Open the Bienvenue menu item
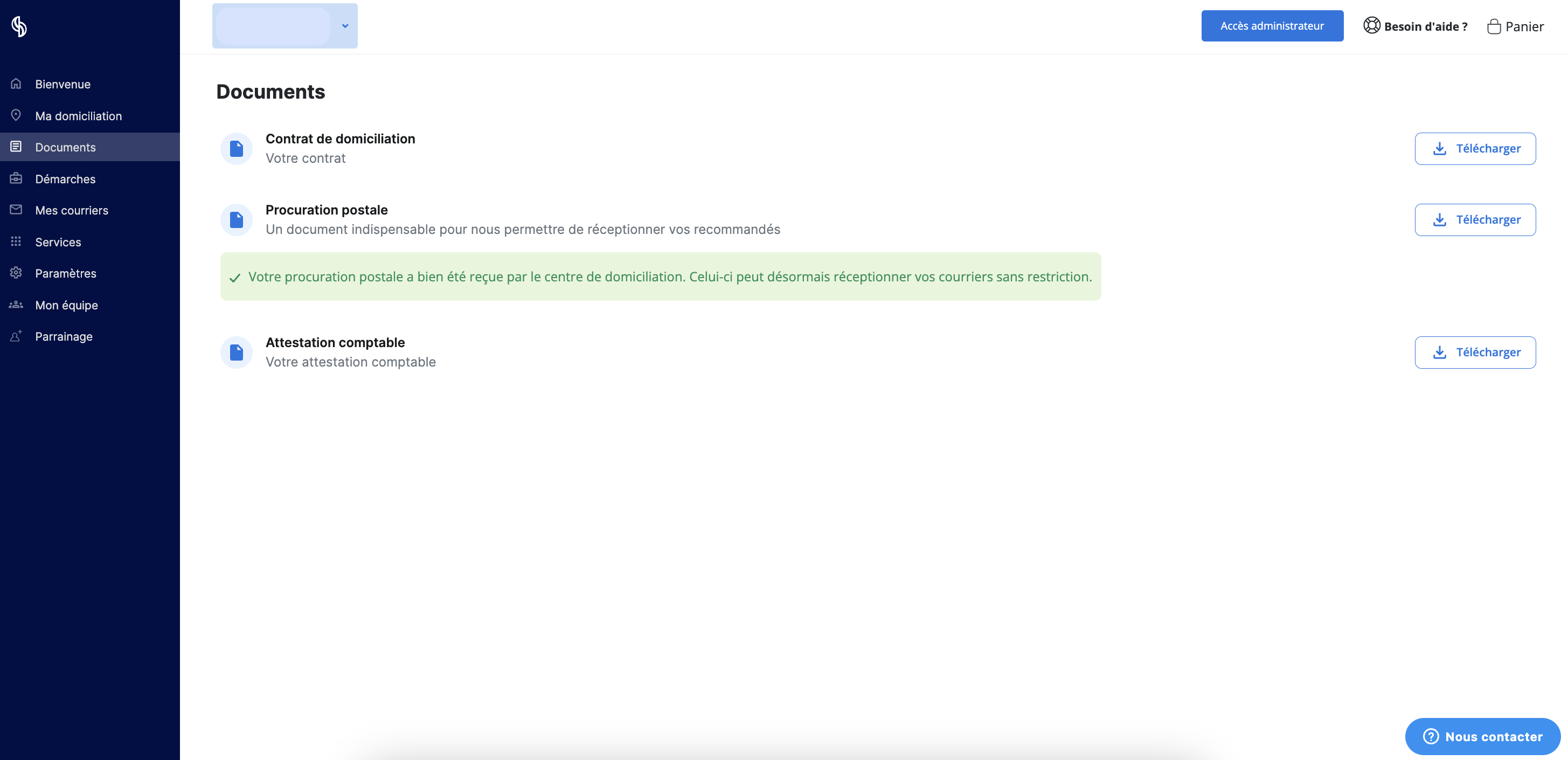Screen dimensions: 1568x760 [x=90, y=84]
